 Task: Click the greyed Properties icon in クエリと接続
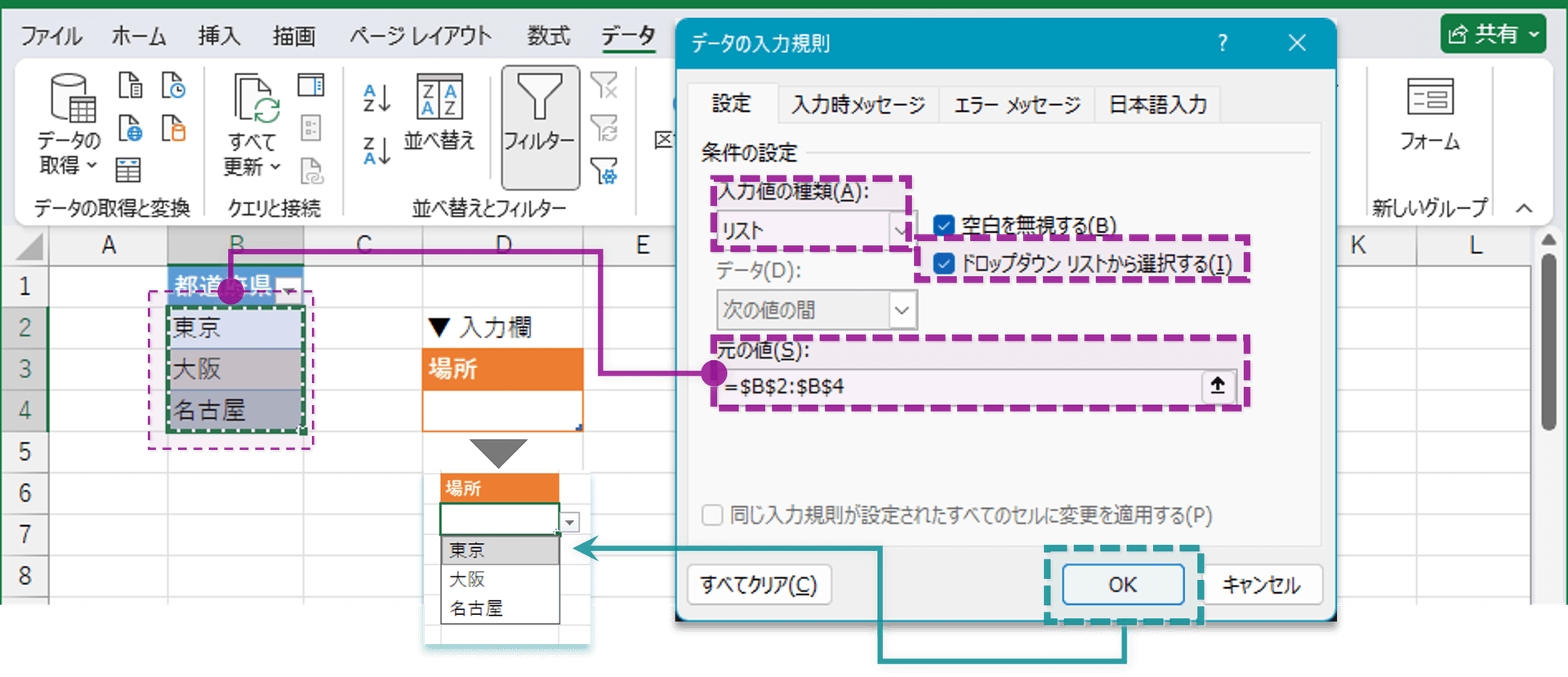[x=311, y=127]
